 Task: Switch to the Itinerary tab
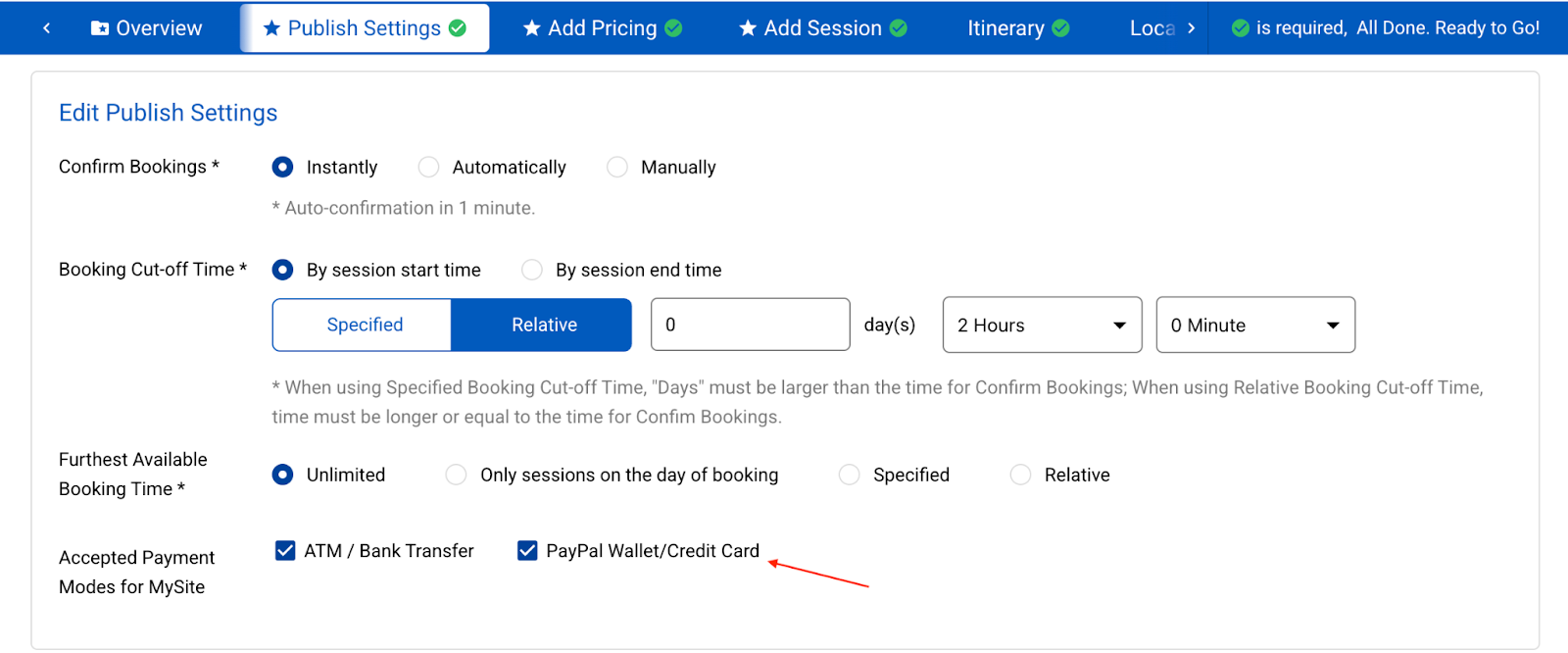tap(1006, 28)
